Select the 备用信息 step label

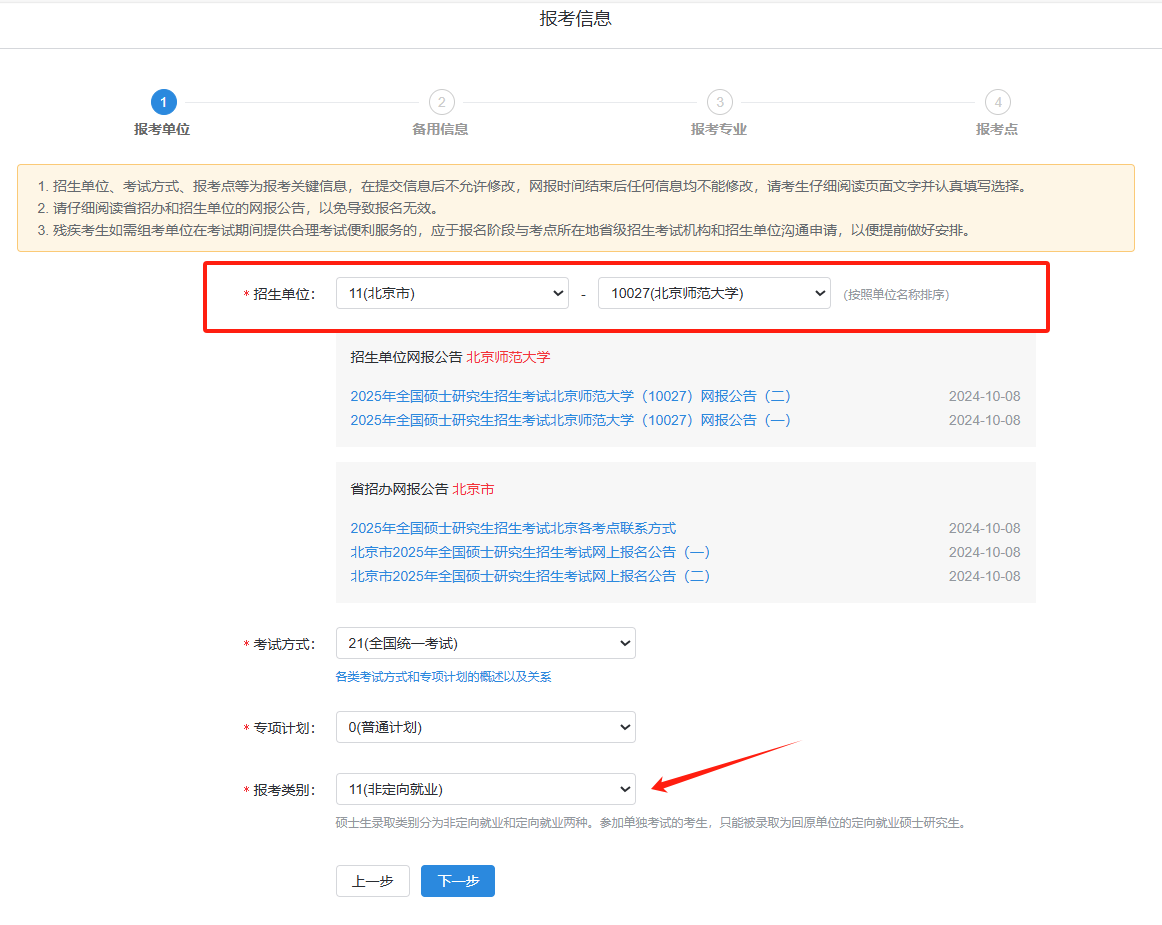[441, 129]
